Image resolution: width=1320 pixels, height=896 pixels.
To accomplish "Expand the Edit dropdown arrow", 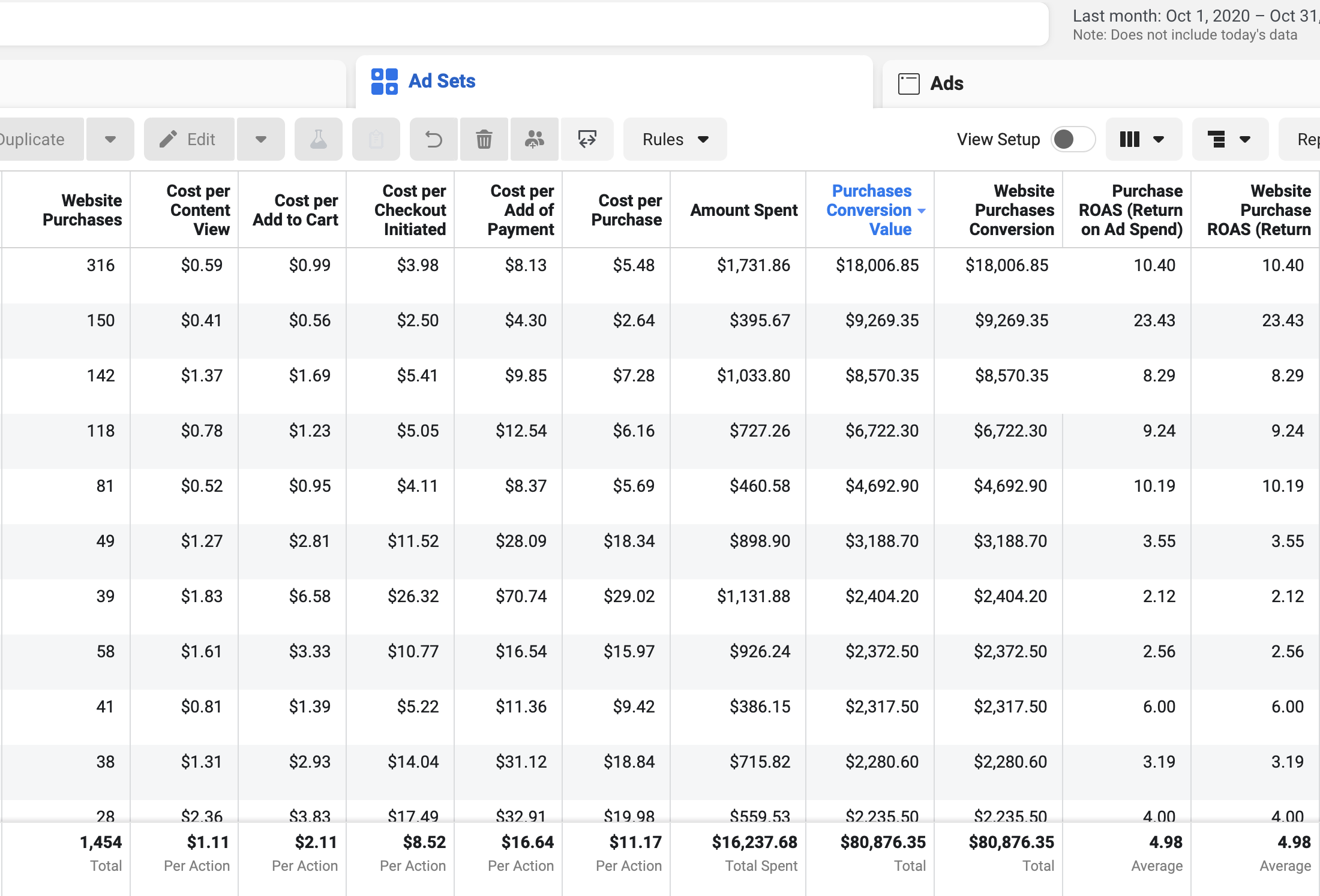I will click(x=260, y=139).
